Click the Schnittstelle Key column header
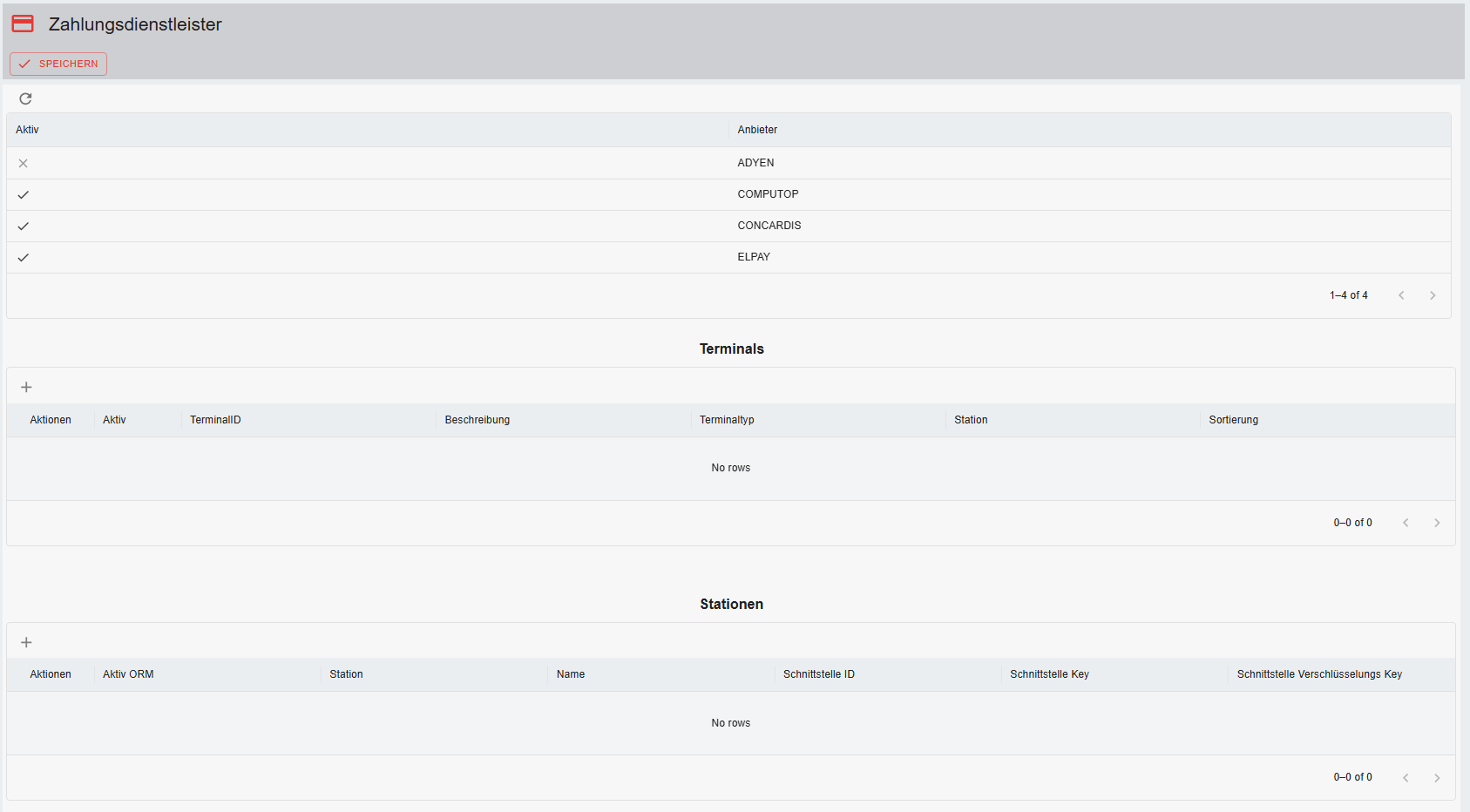1470x812 pixels. pos(1049,674)
